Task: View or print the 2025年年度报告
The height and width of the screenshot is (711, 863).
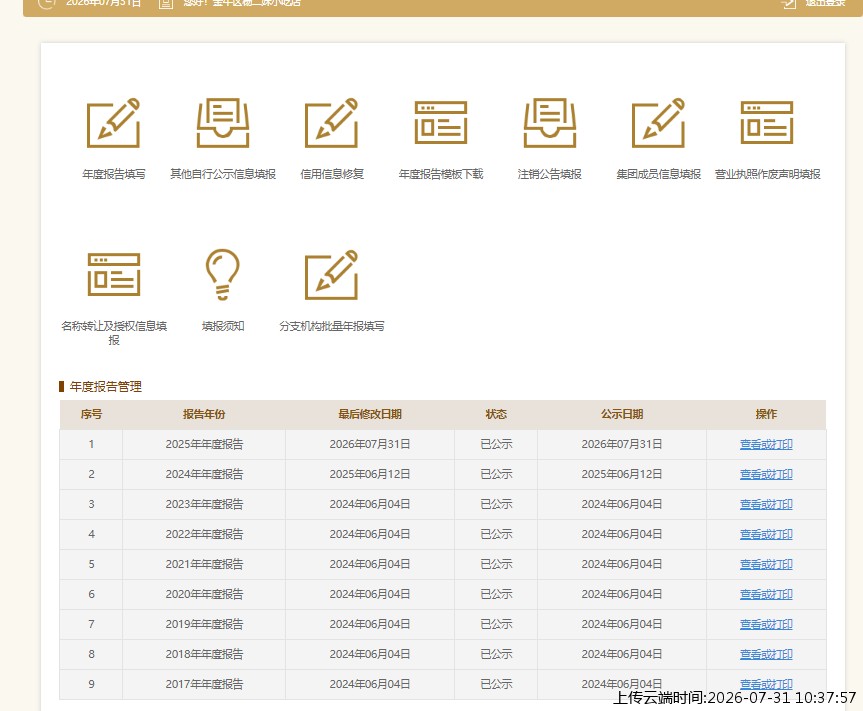Action: [766, 444]
